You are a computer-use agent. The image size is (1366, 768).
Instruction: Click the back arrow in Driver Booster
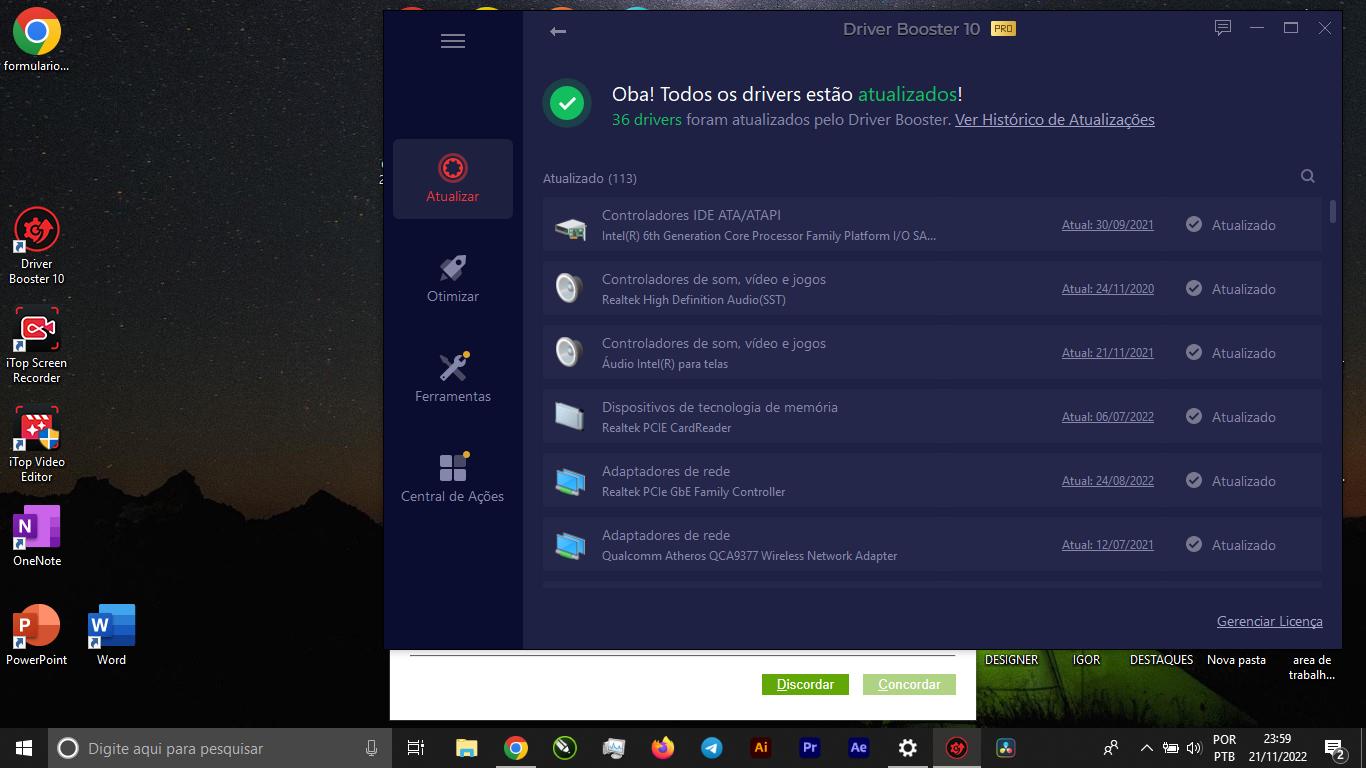[x=558, y=31]
